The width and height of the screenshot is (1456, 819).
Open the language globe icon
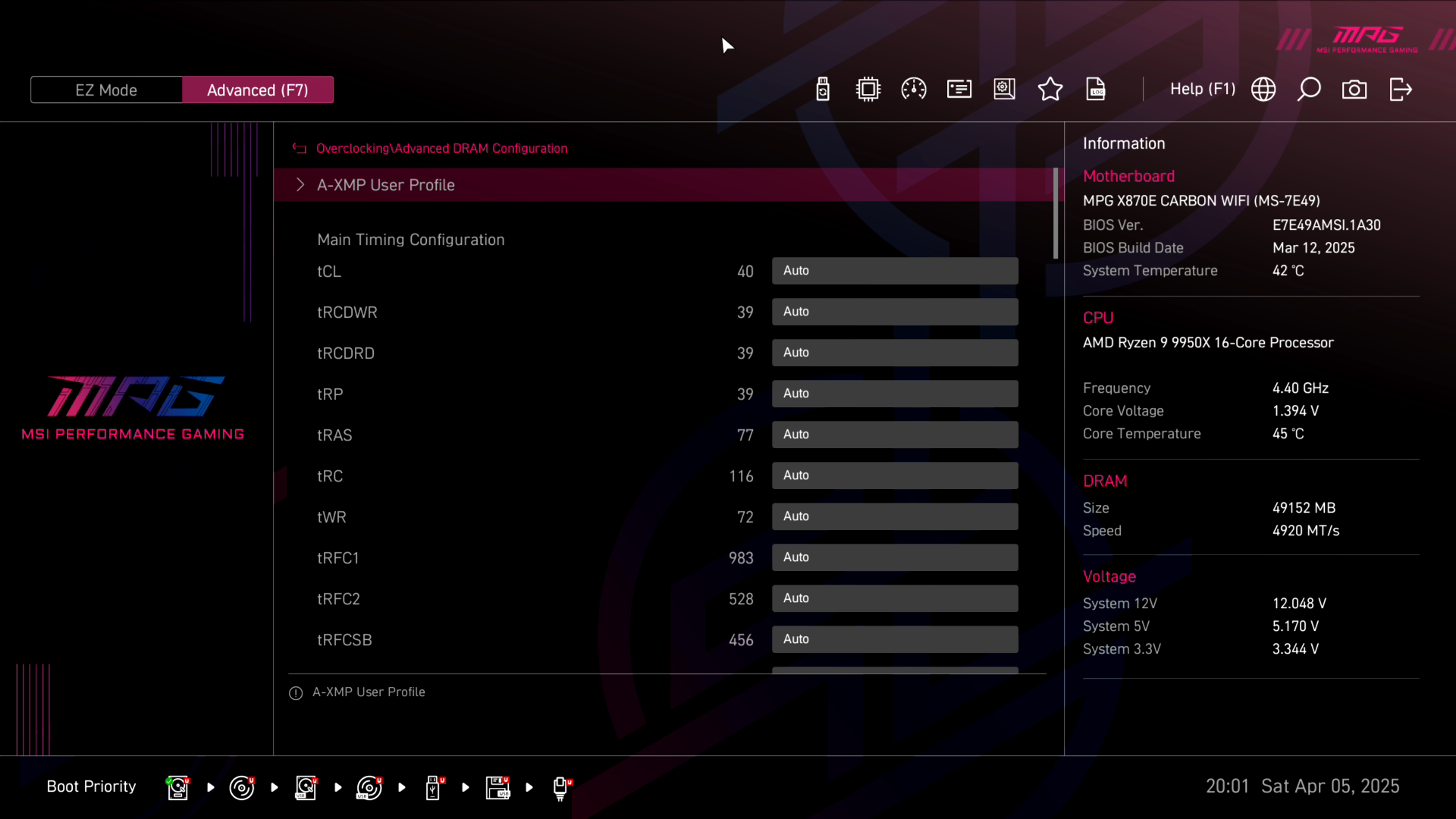pos(1263,89)
